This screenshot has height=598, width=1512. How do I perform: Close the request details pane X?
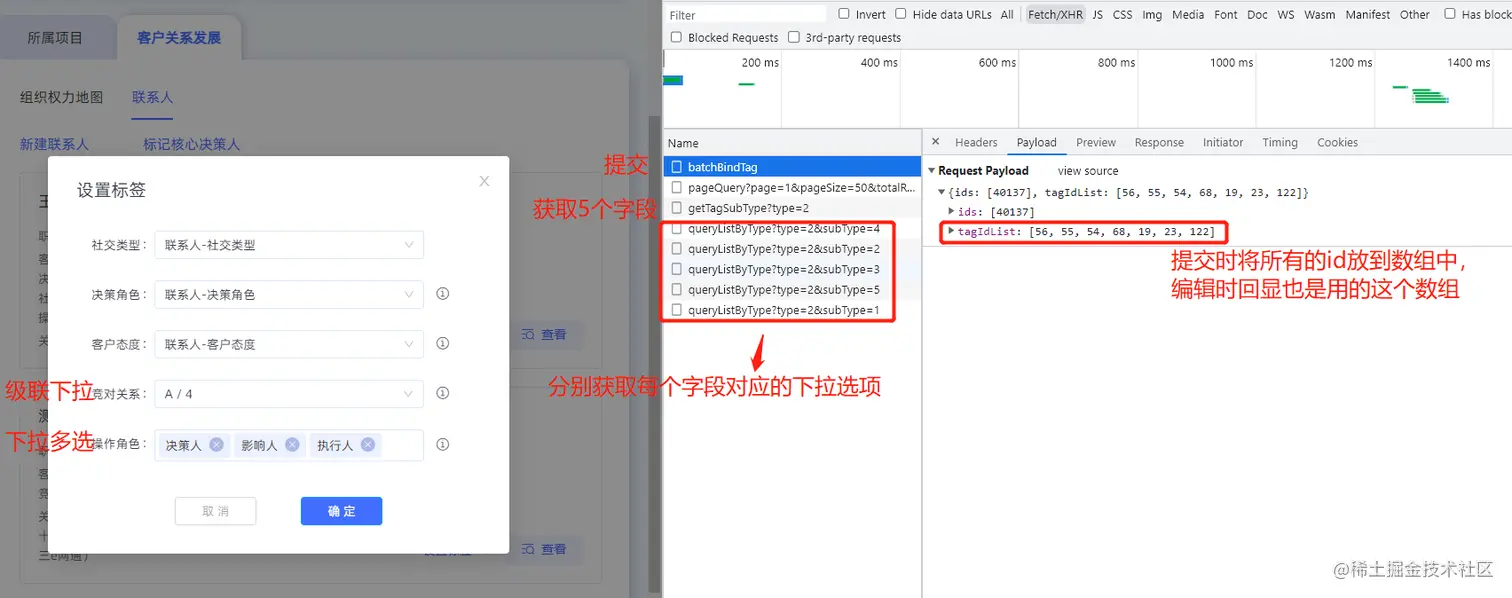click(x=934, y=142)
